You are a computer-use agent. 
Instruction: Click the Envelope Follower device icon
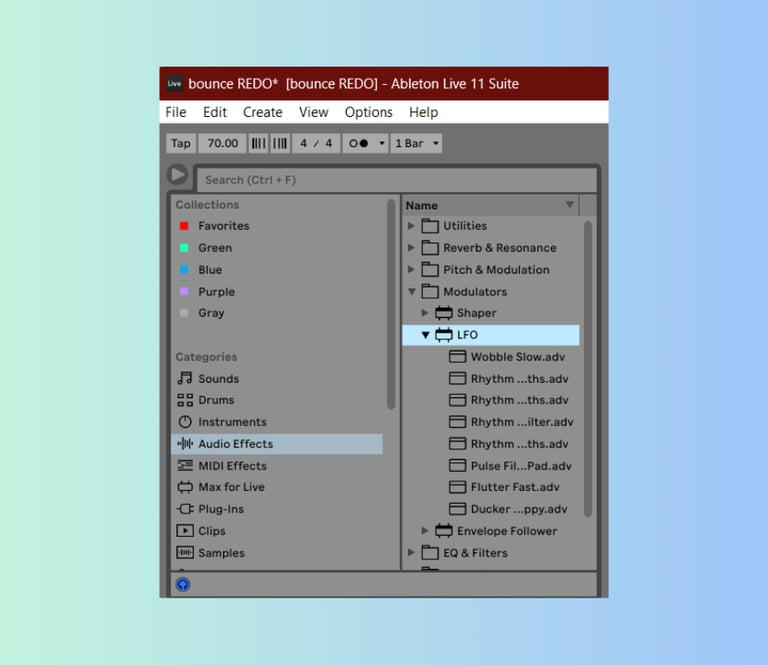click(444, 531)
